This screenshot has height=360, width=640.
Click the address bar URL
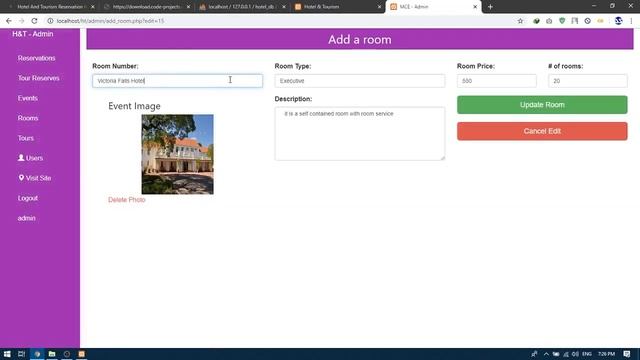[110, 21]
